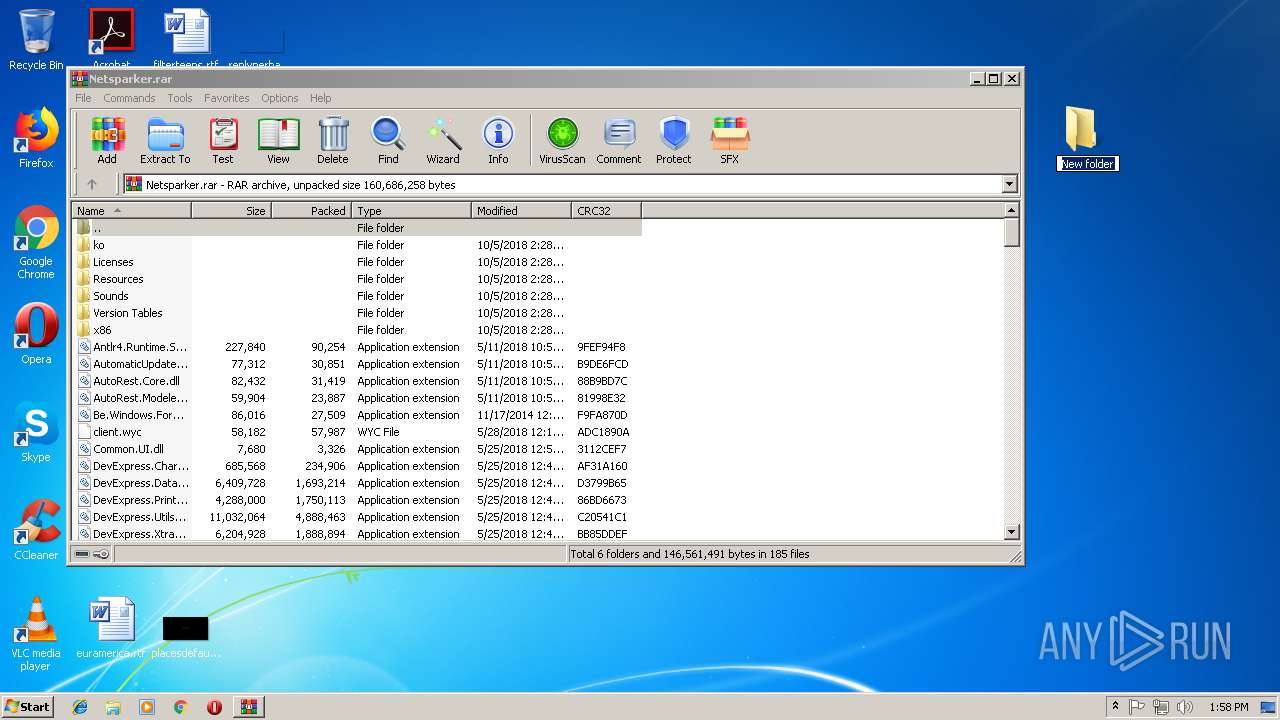This screenshot has height=720, width=1280.
Task: Select the Google Chrome desktop shortcut
Action: tap(36, 243)
